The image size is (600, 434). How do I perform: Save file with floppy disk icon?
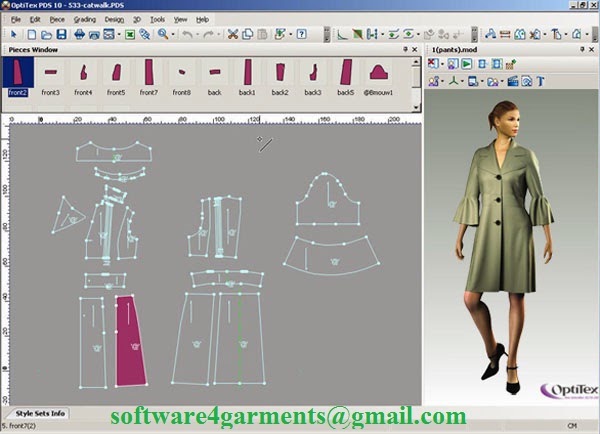click(x=61, y=34)
